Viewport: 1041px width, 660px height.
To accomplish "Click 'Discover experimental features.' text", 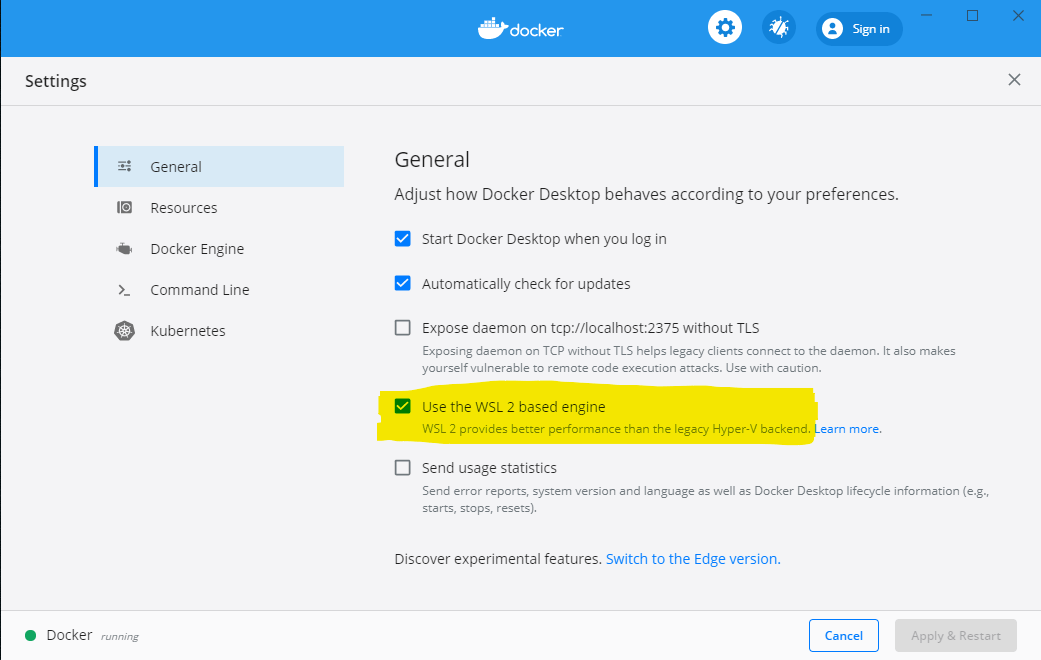I will [x=498, y=559].
